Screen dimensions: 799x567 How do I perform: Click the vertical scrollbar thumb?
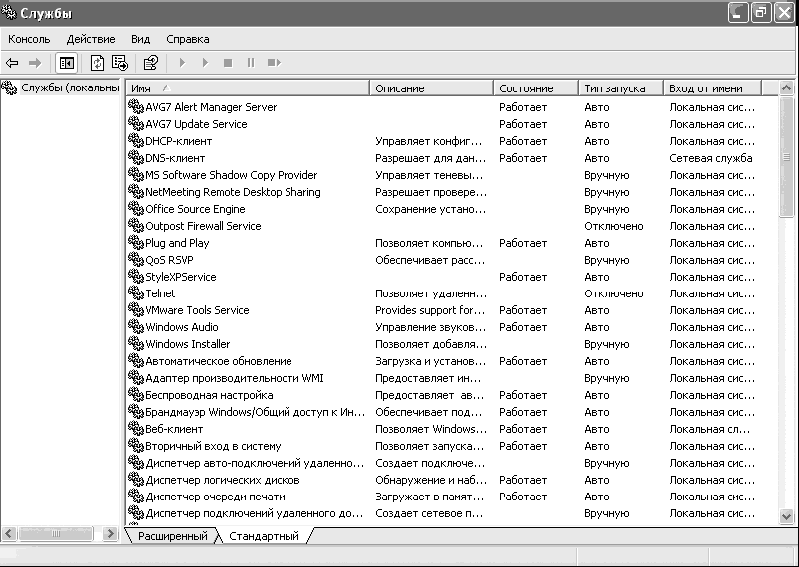tap(786, 157)
